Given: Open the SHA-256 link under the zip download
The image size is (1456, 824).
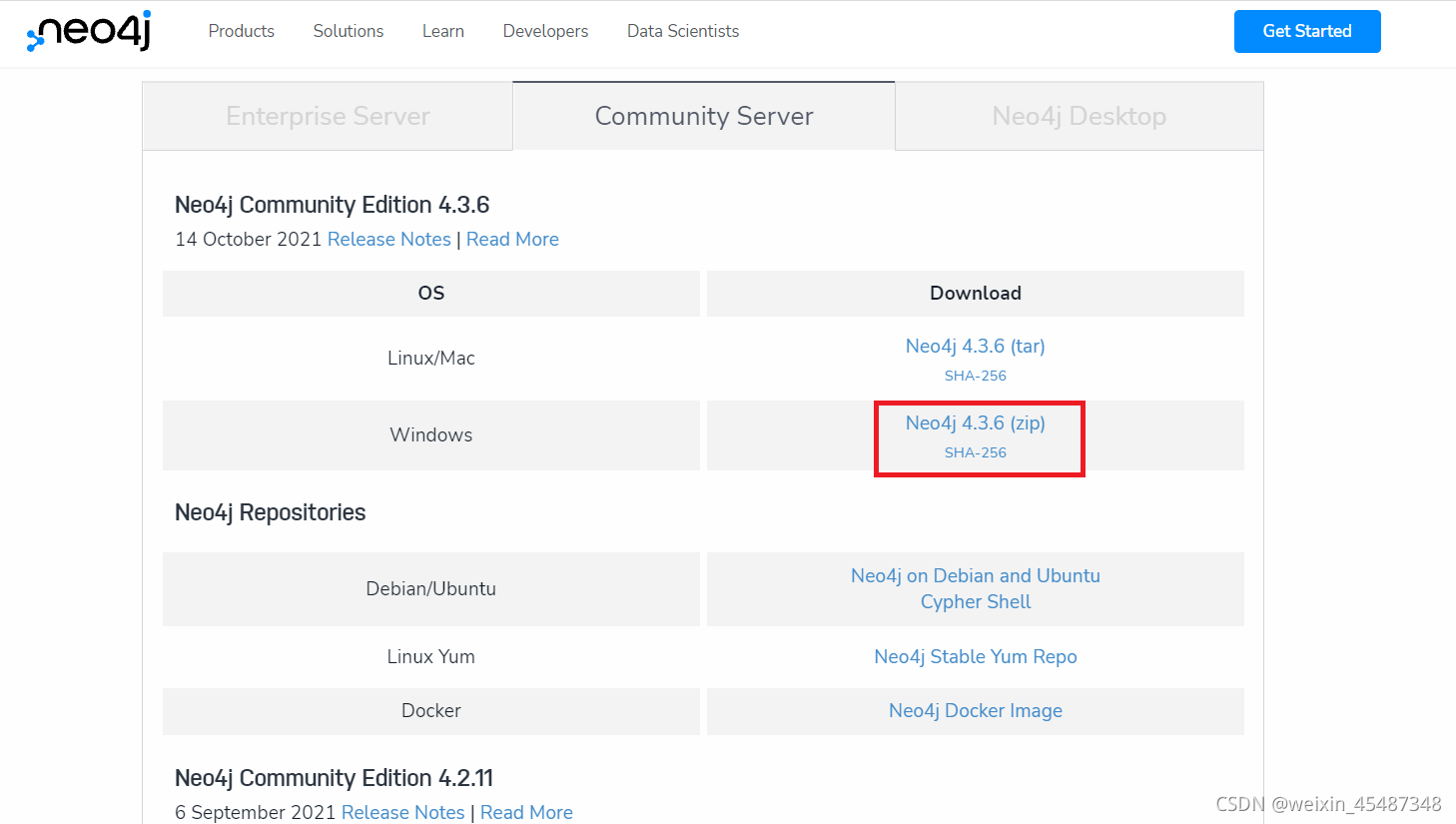Looking at the screenshot, I should 976,452.
